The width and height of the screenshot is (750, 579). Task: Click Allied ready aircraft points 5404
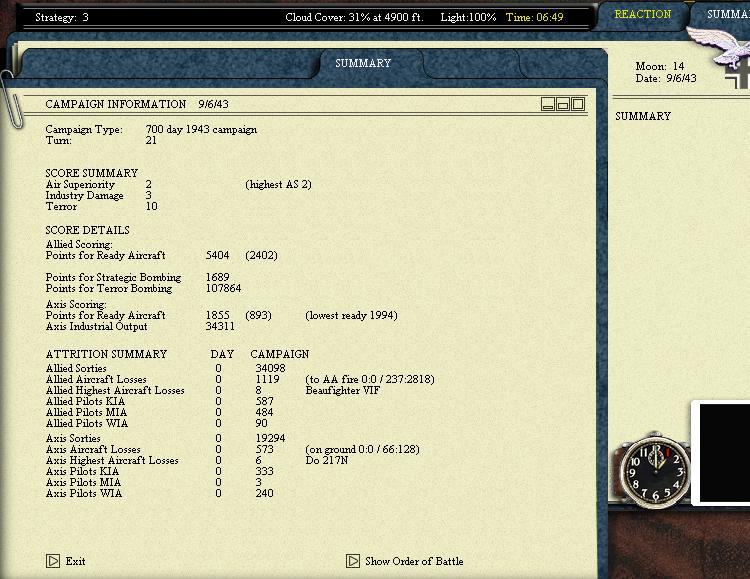pos(218,256)
